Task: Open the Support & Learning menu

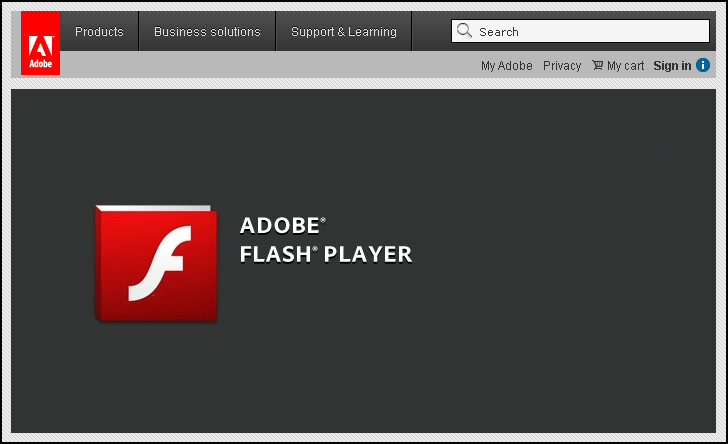Action: tap(343, 32)
